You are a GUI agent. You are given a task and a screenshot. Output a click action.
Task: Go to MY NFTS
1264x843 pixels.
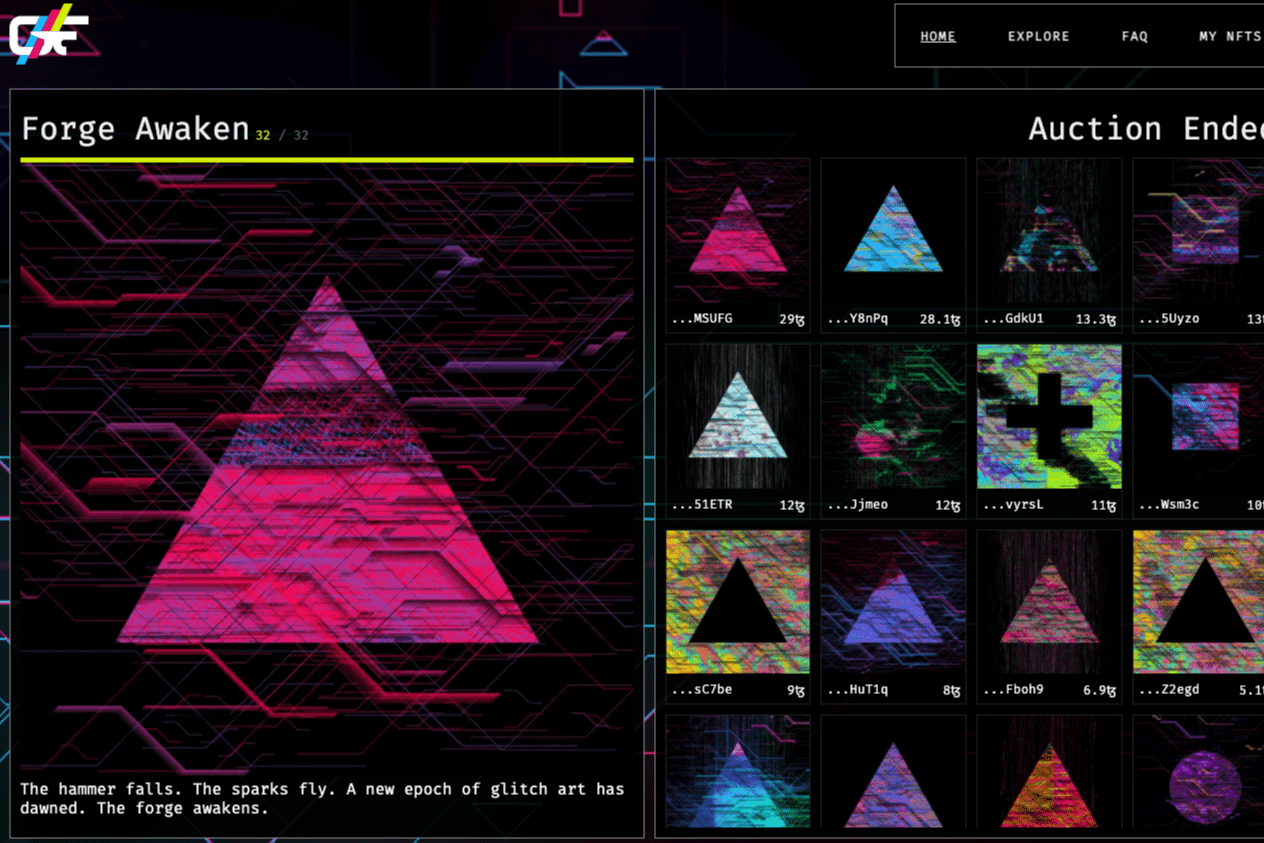tap(1228, 36)
